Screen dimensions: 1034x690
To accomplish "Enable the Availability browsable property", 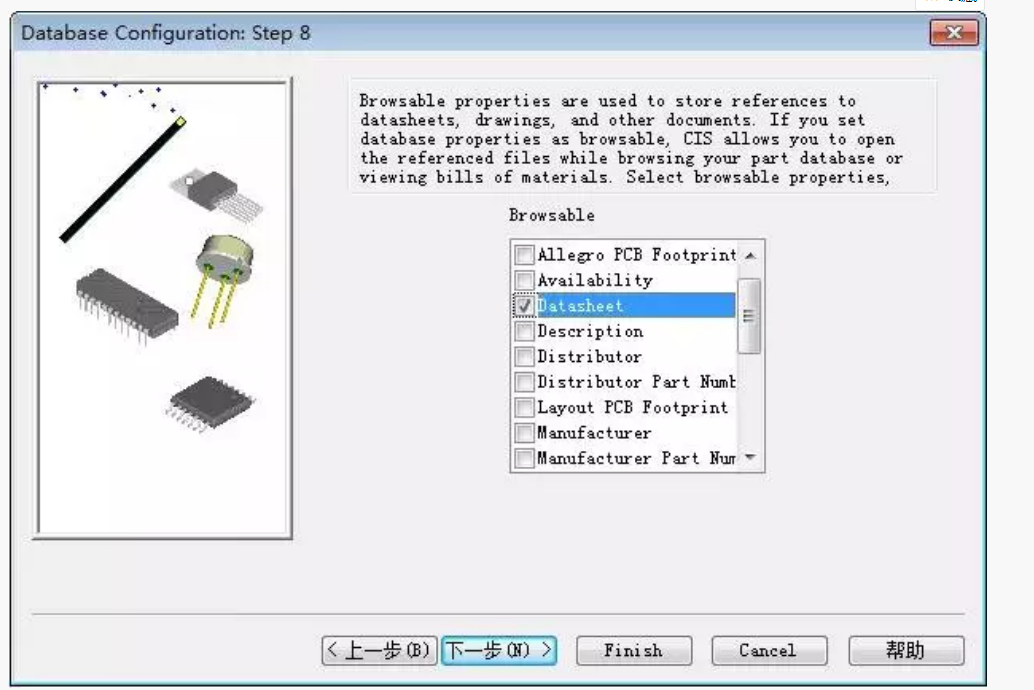I will click(x=524, y=280).
